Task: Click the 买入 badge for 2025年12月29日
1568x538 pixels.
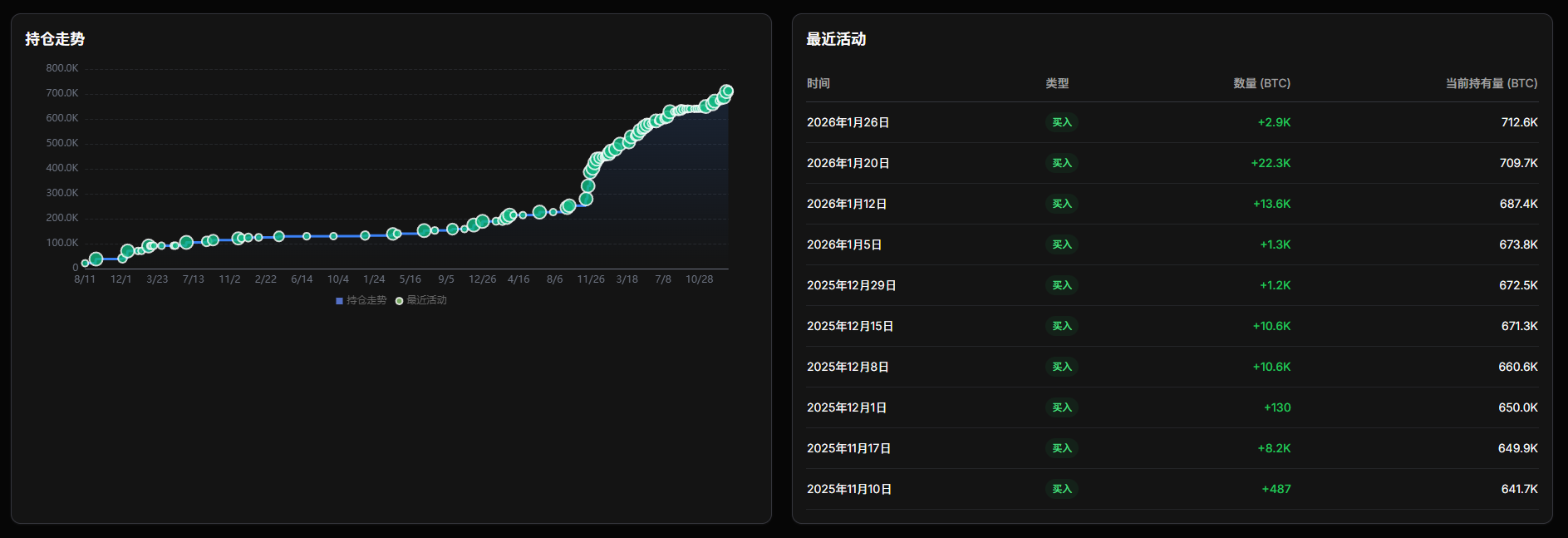Action: 1061,285
